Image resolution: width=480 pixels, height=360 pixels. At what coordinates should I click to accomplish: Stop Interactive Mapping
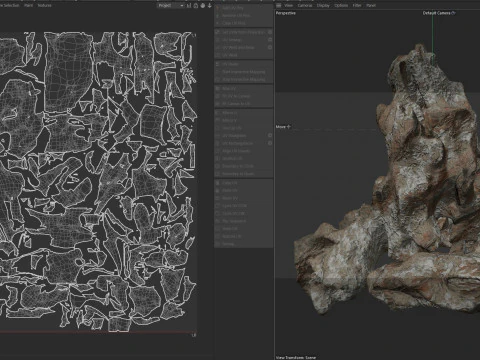[x=243, y=79]
